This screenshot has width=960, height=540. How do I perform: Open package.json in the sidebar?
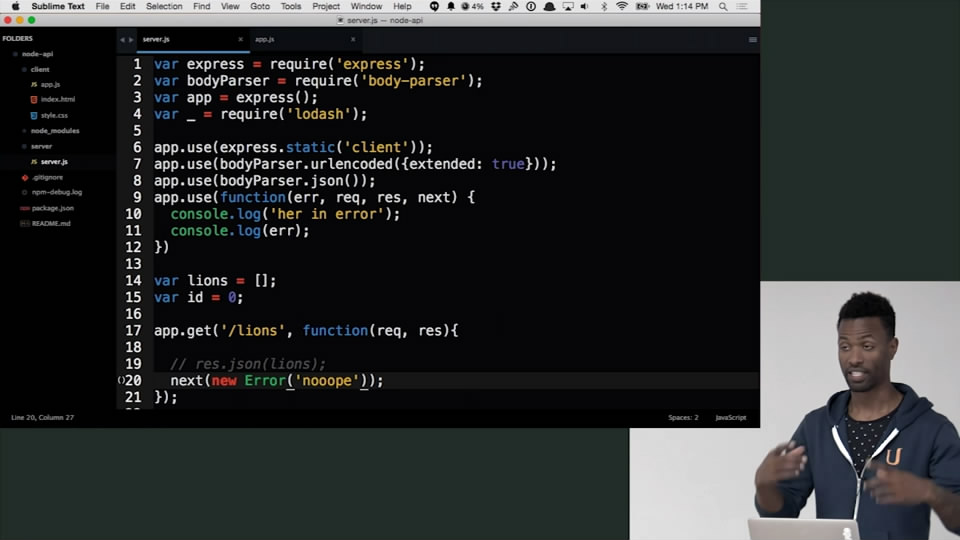click(x=52, y=208)
